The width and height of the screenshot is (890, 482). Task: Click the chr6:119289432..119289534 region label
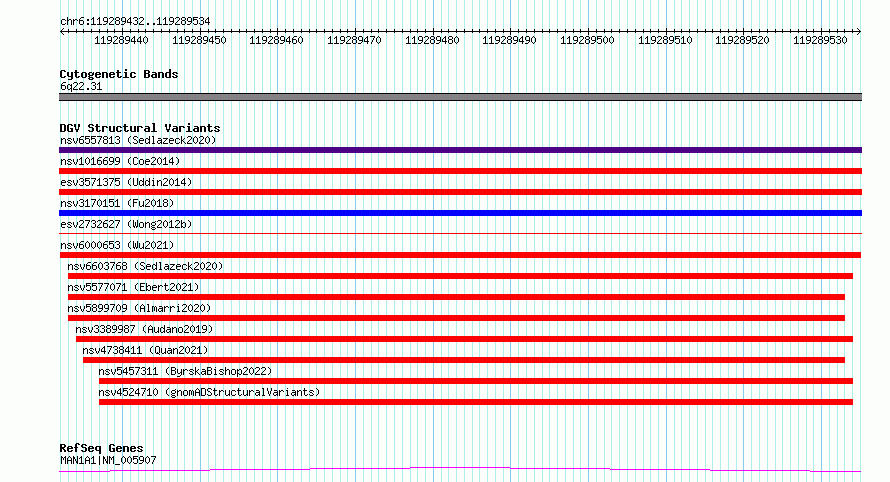pos(135,22)
